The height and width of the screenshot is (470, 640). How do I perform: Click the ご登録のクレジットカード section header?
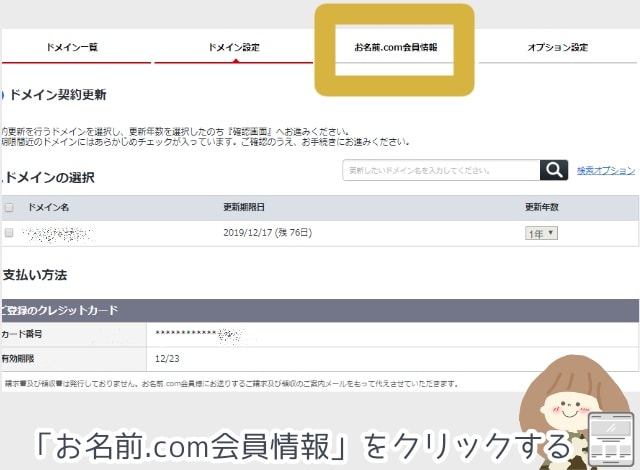pos(320,310)
